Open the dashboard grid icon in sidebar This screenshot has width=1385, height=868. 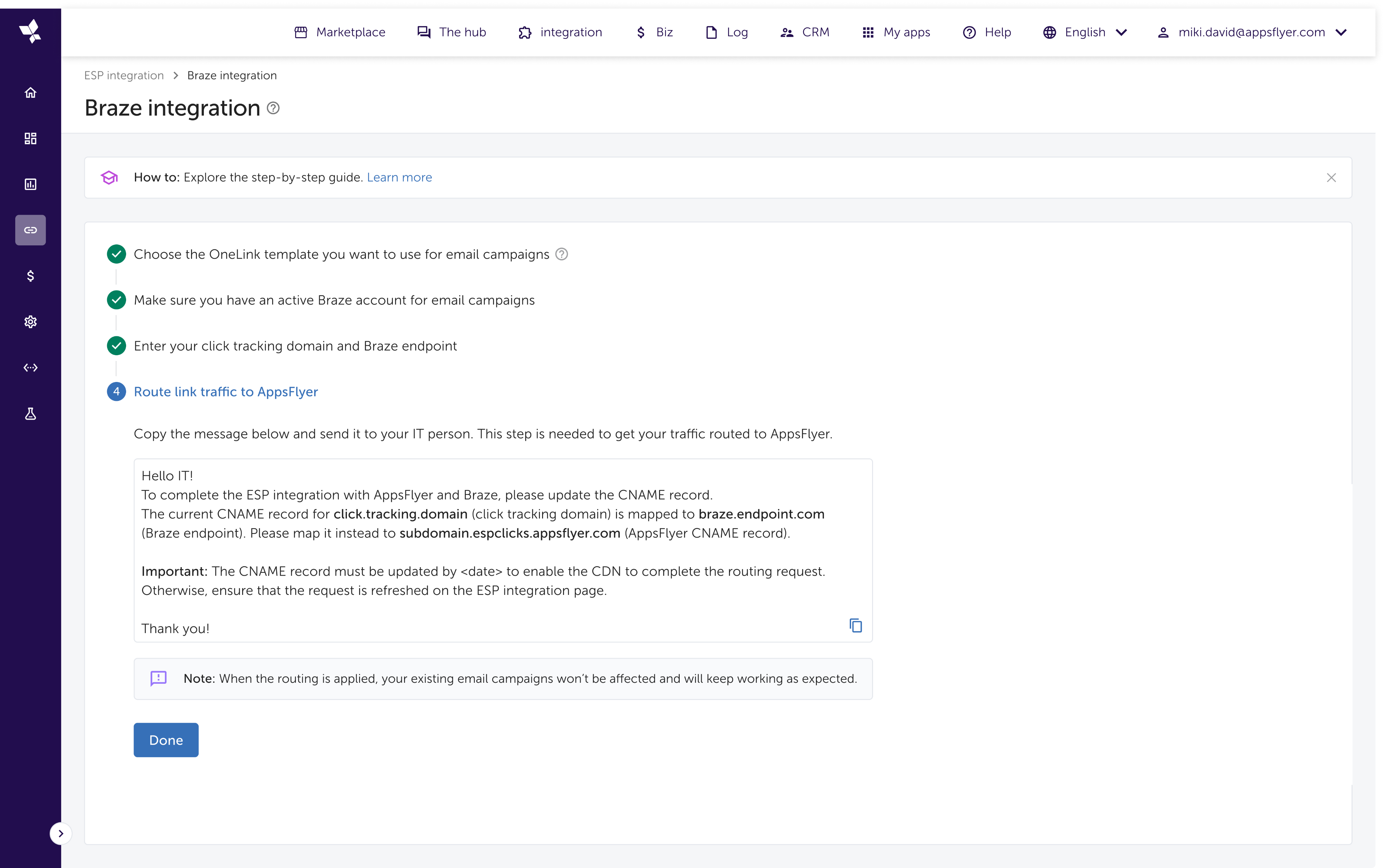(30, 138)
